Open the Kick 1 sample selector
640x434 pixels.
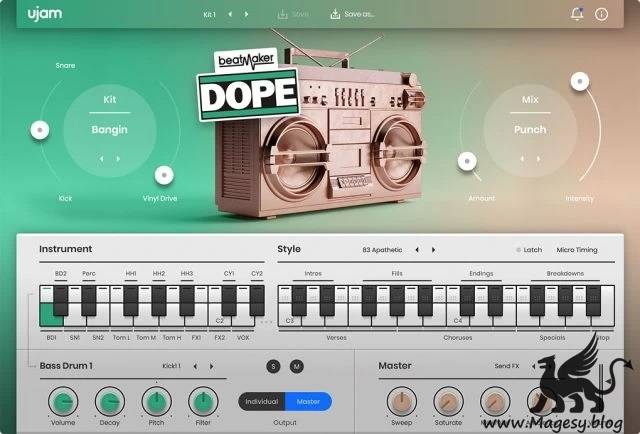(174, 366)
